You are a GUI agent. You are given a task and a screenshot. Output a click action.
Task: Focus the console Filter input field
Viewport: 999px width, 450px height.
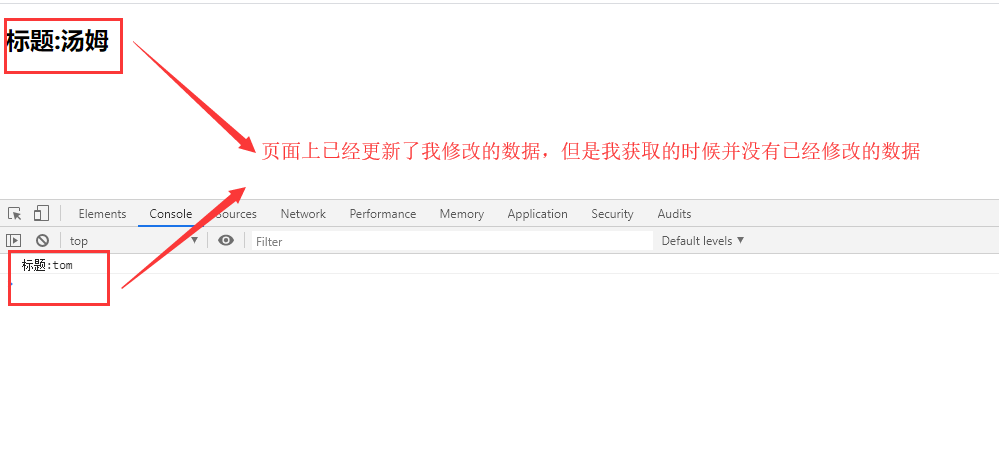coord(453,241)
